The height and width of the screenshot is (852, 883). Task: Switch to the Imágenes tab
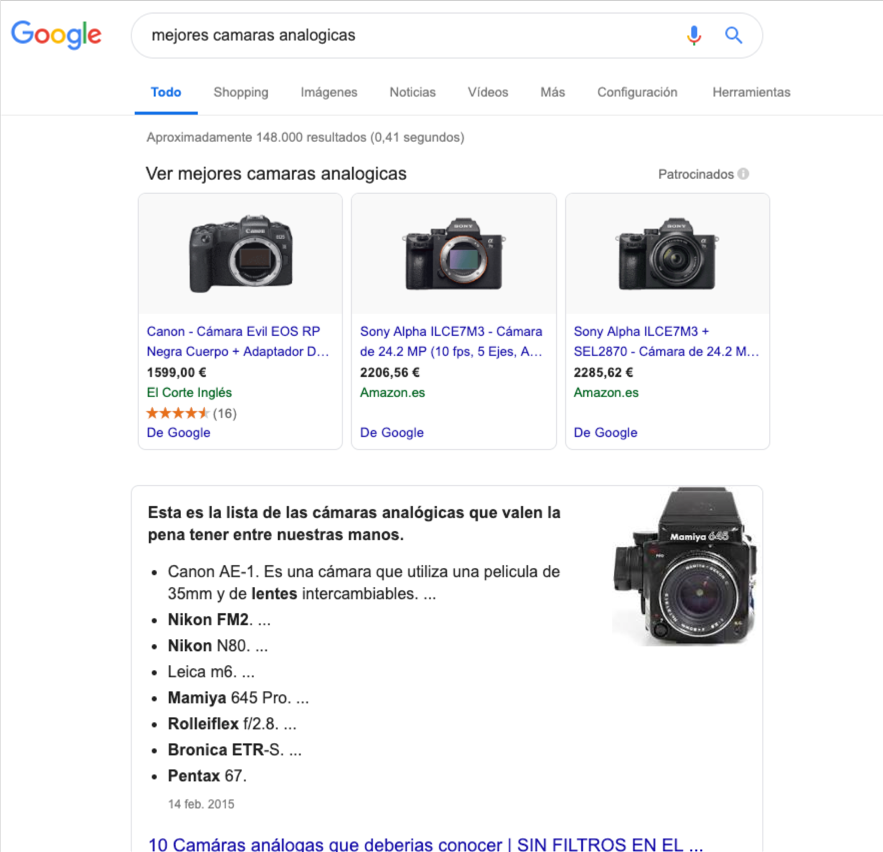[329, 92]
